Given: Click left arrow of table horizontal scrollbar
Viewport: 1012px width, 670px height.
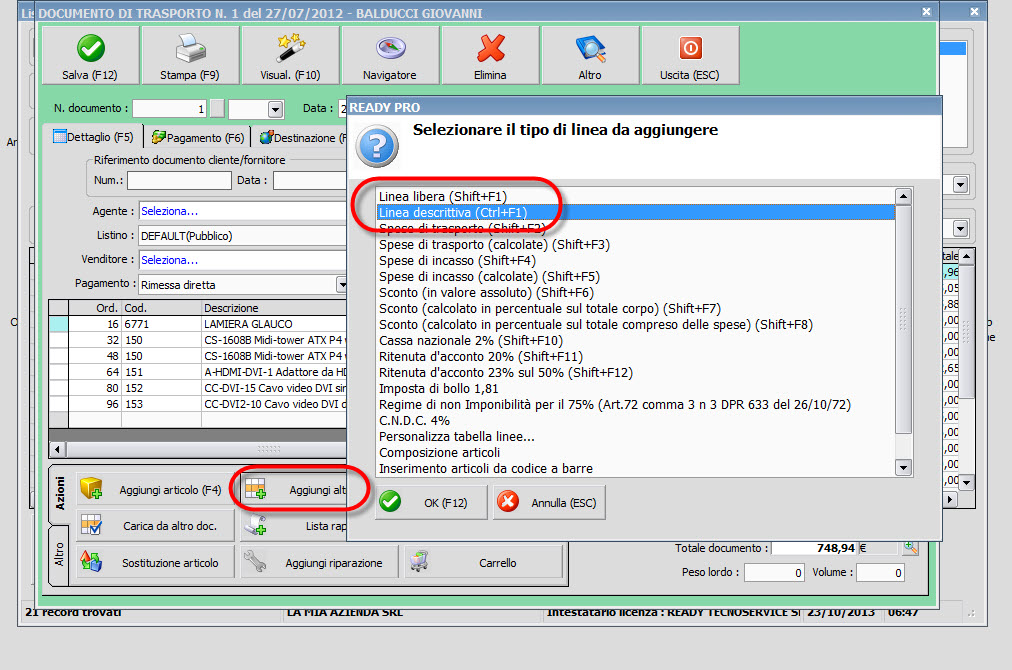Looking at the screenshot, I should [58, 449].
